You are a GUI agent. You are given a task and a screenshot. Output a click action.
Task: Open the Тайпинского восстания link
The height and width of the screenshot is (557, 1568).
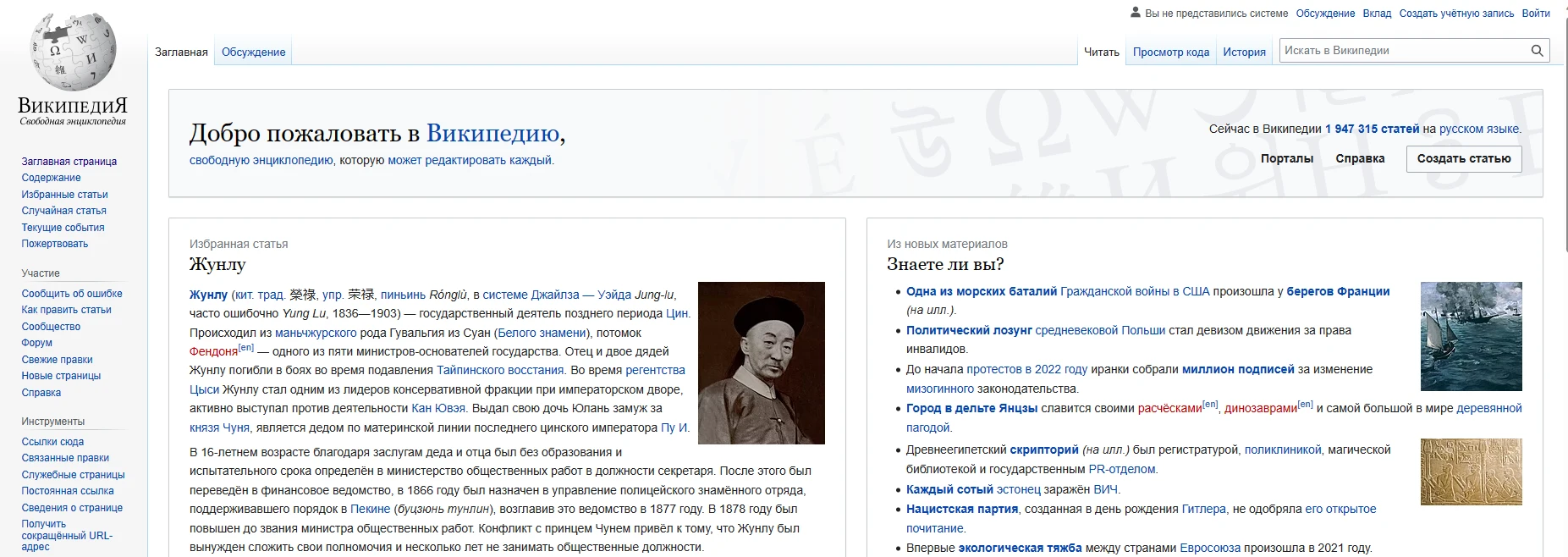coord(500,370)
